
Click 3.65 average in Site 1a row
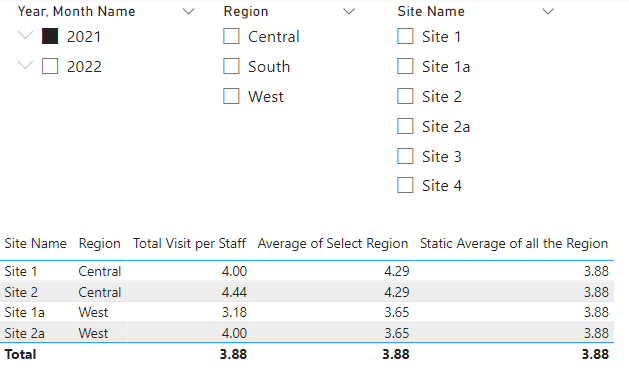point(397,312)
